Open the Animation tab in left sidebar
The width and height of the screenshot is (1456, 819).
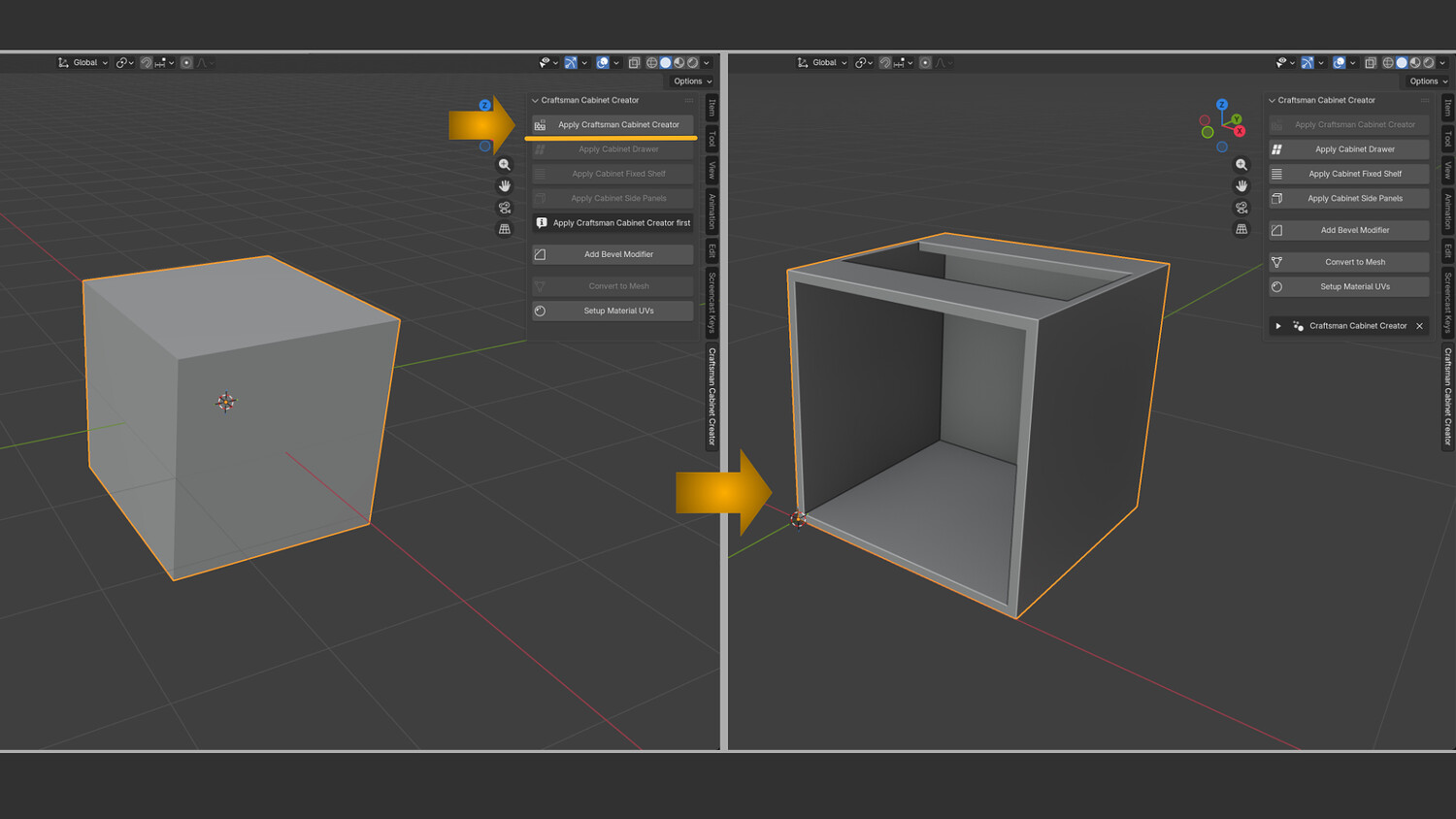tap(711, 212)
